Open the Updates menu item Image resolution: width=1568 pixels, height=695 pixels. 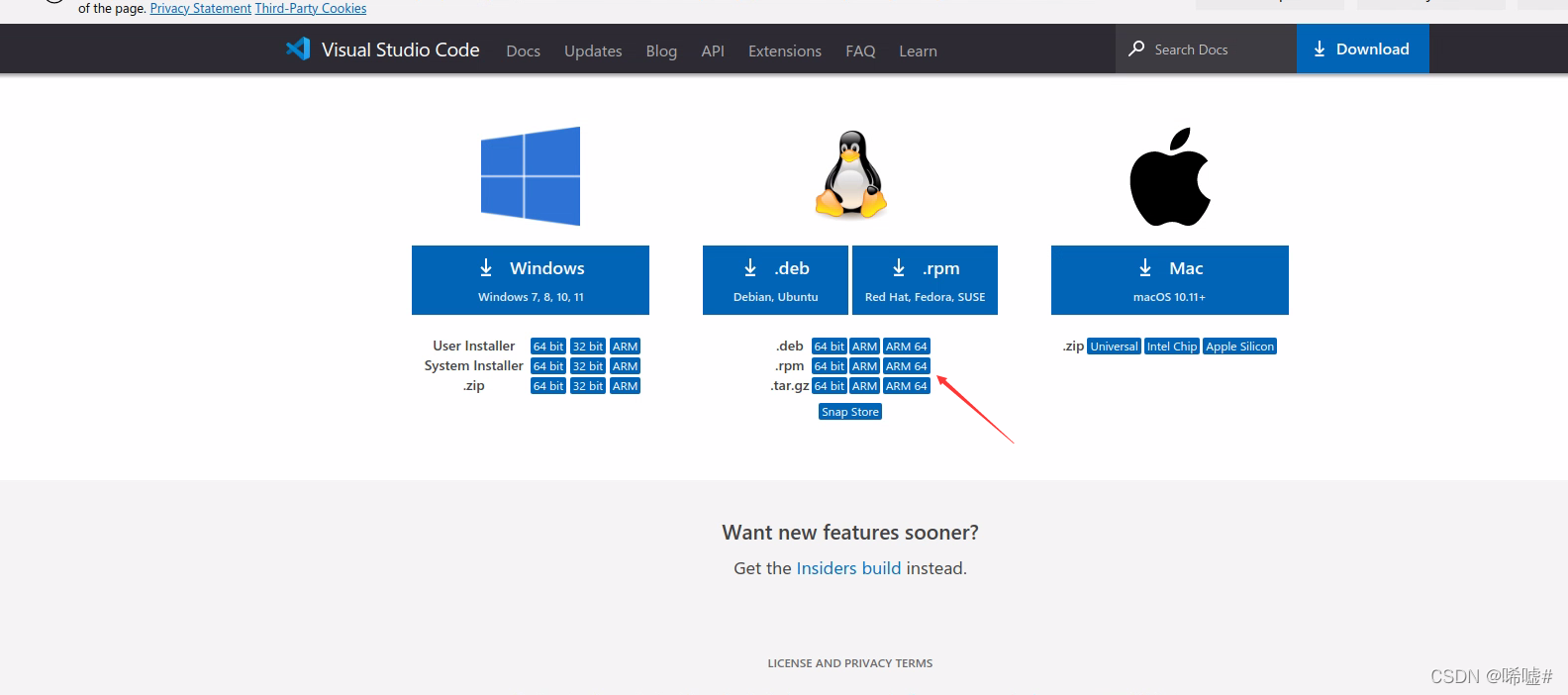coord(593,50)
